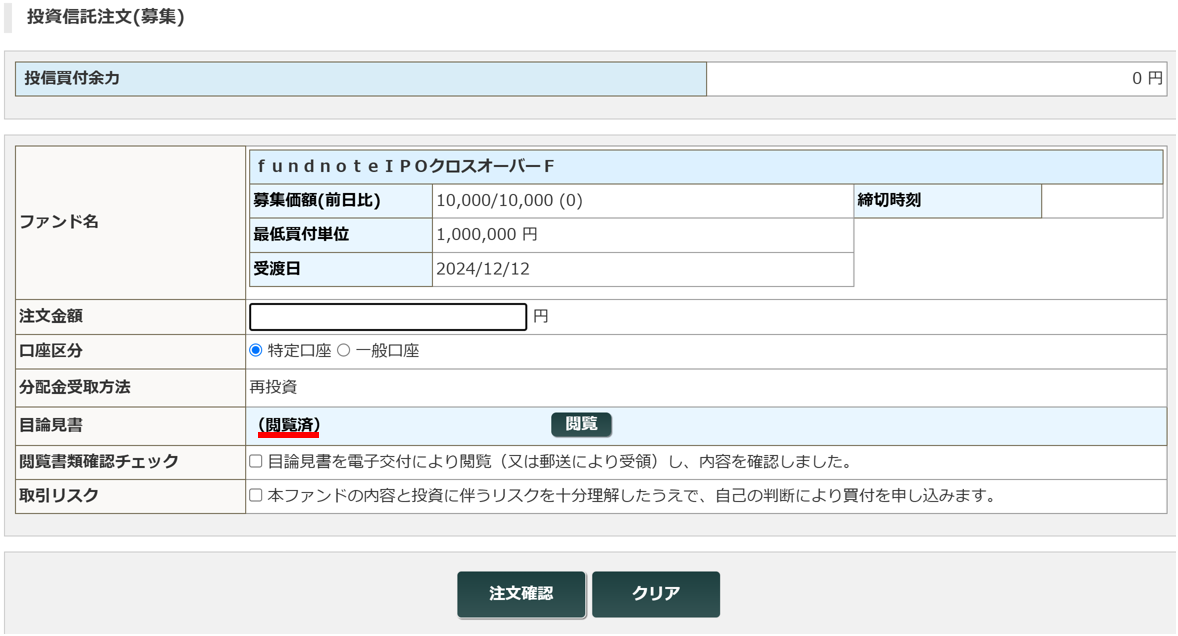Viewport: 1178px width, 636px height.
Task: Click the クリア button
Action: click(656, 594)
